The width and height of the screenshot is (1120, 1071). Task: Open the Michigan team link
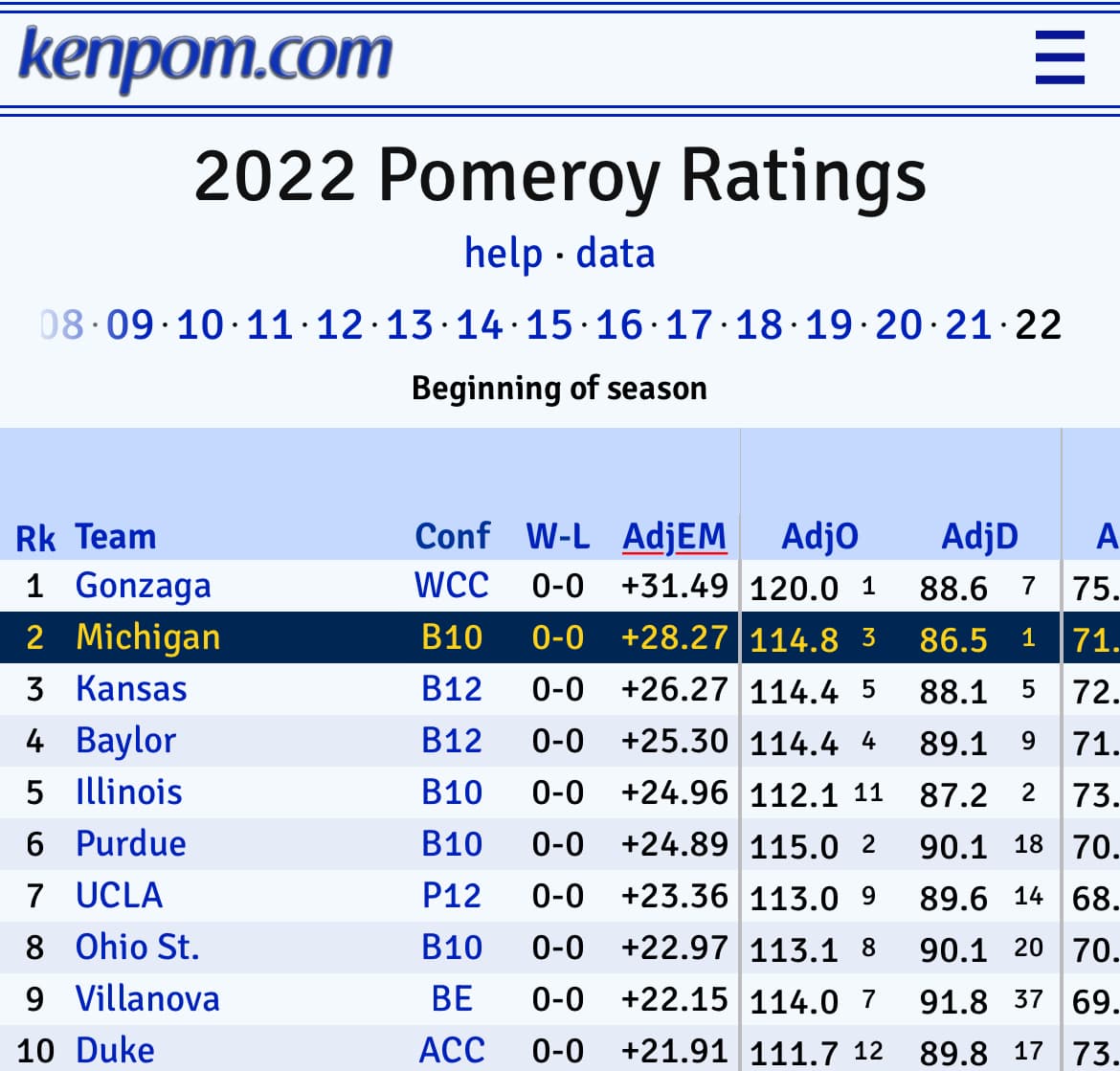(x=147, y=637)
